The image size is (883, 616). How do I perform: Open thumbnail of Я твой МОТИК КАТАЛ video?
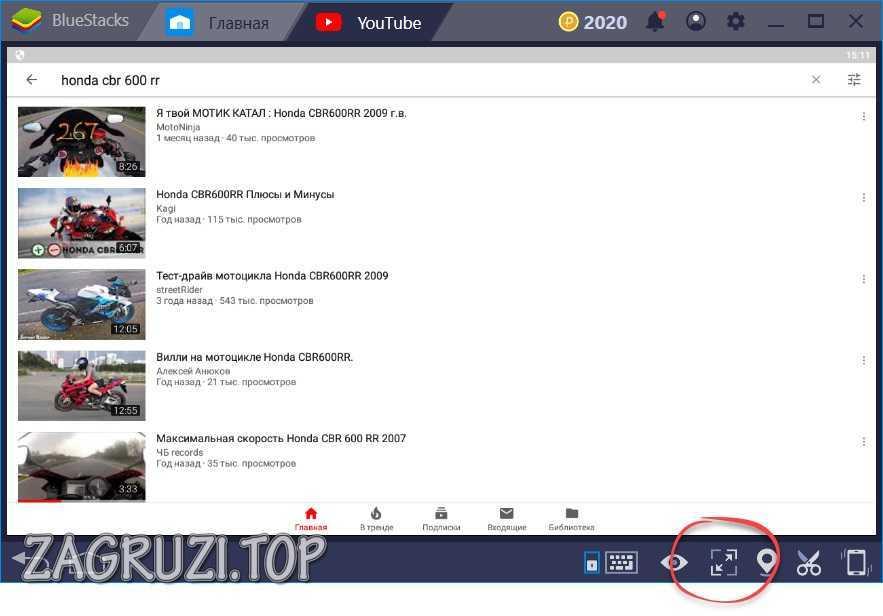(82, 141)
